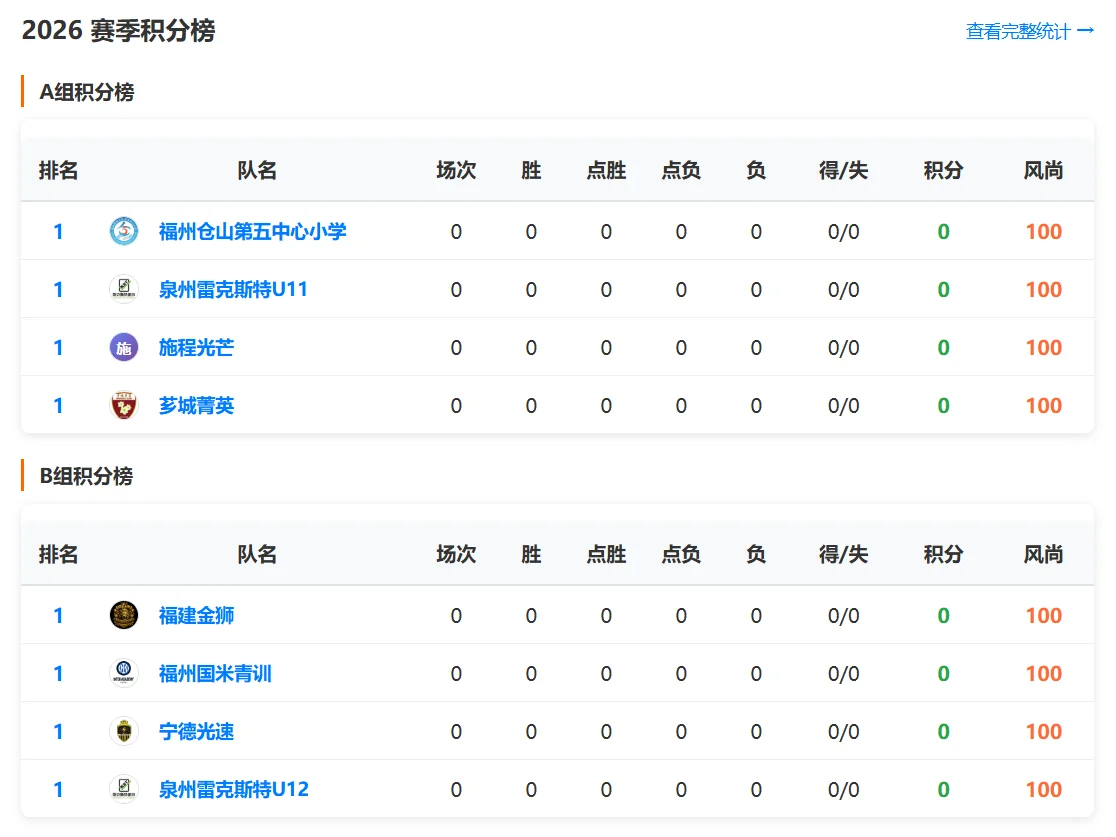Click 负 column header in Group A table
Viewport: 1116px width, 837px height.
[x=756, y=171]
